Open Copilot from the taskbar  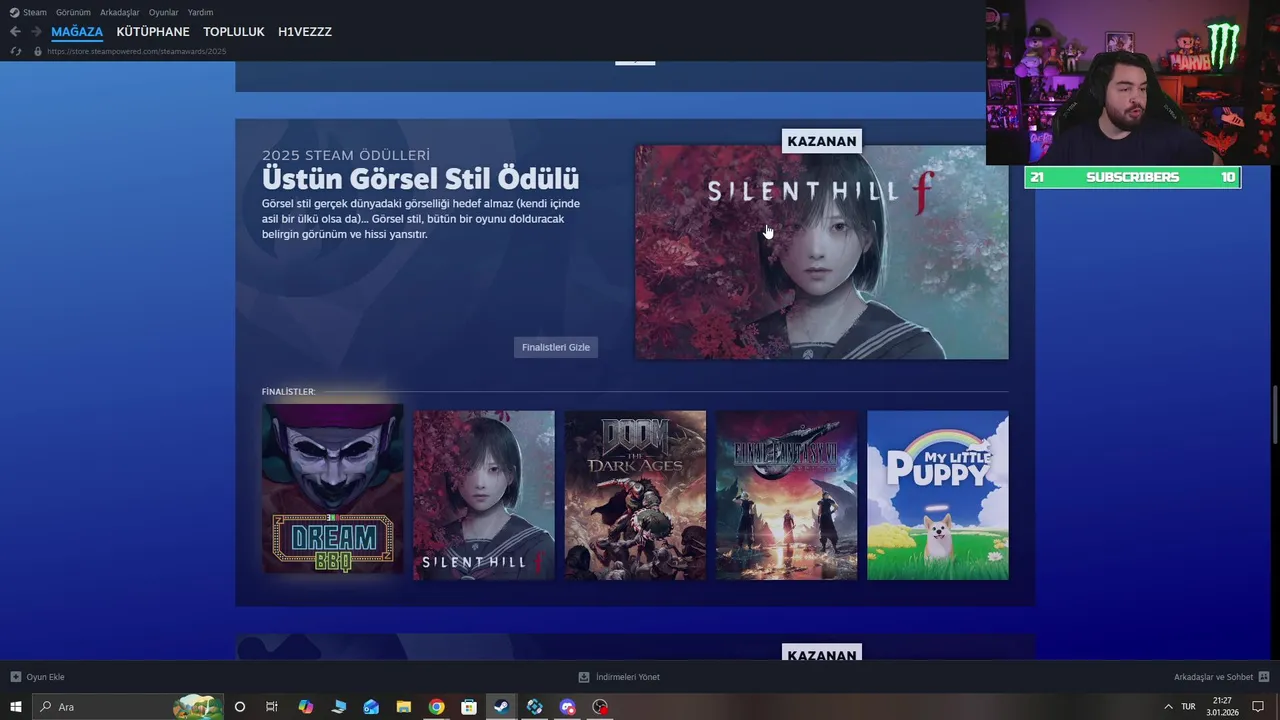pos(306,707)
